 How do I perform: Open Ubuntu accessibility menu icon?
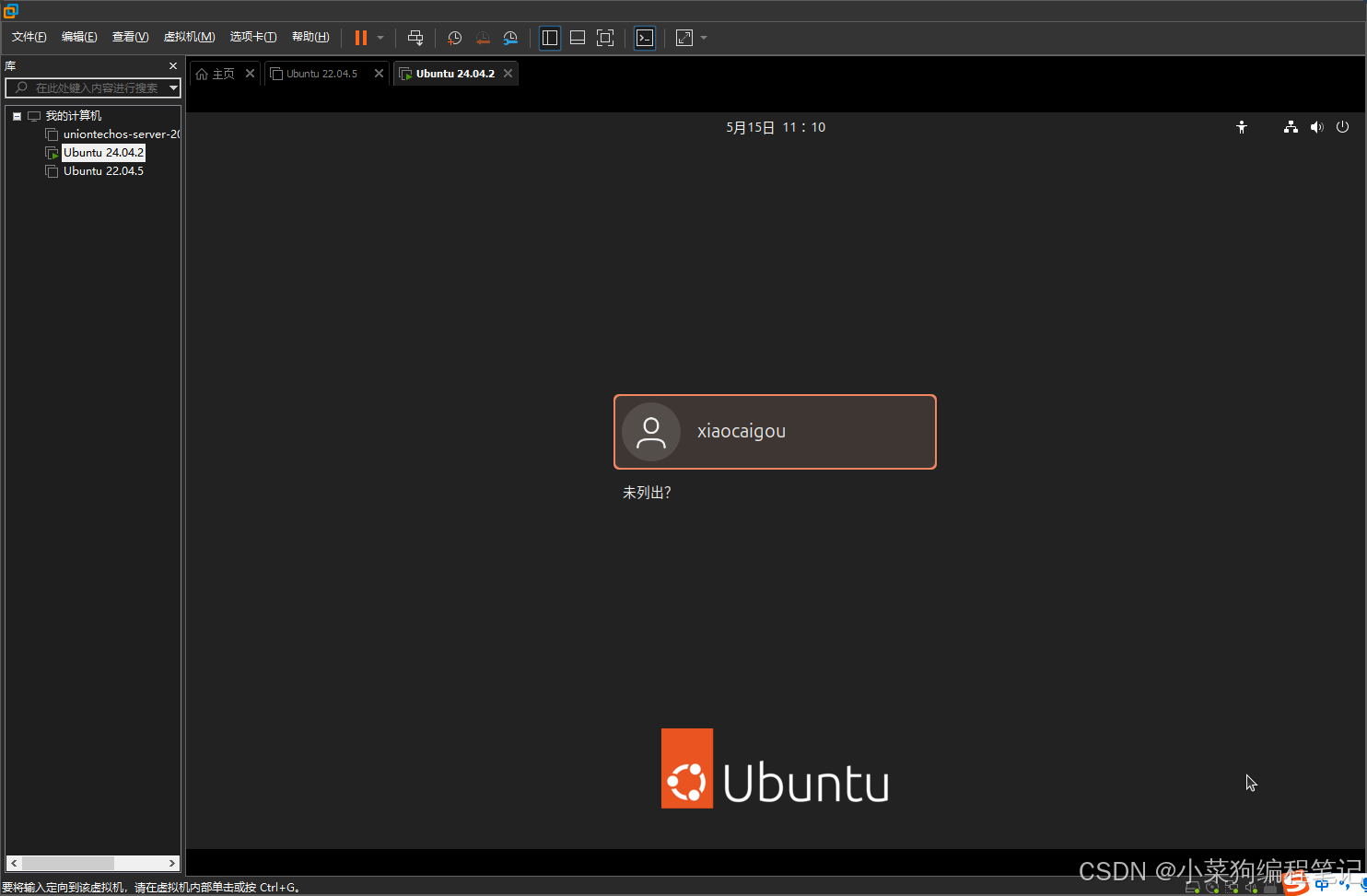tap(1242, 127)
